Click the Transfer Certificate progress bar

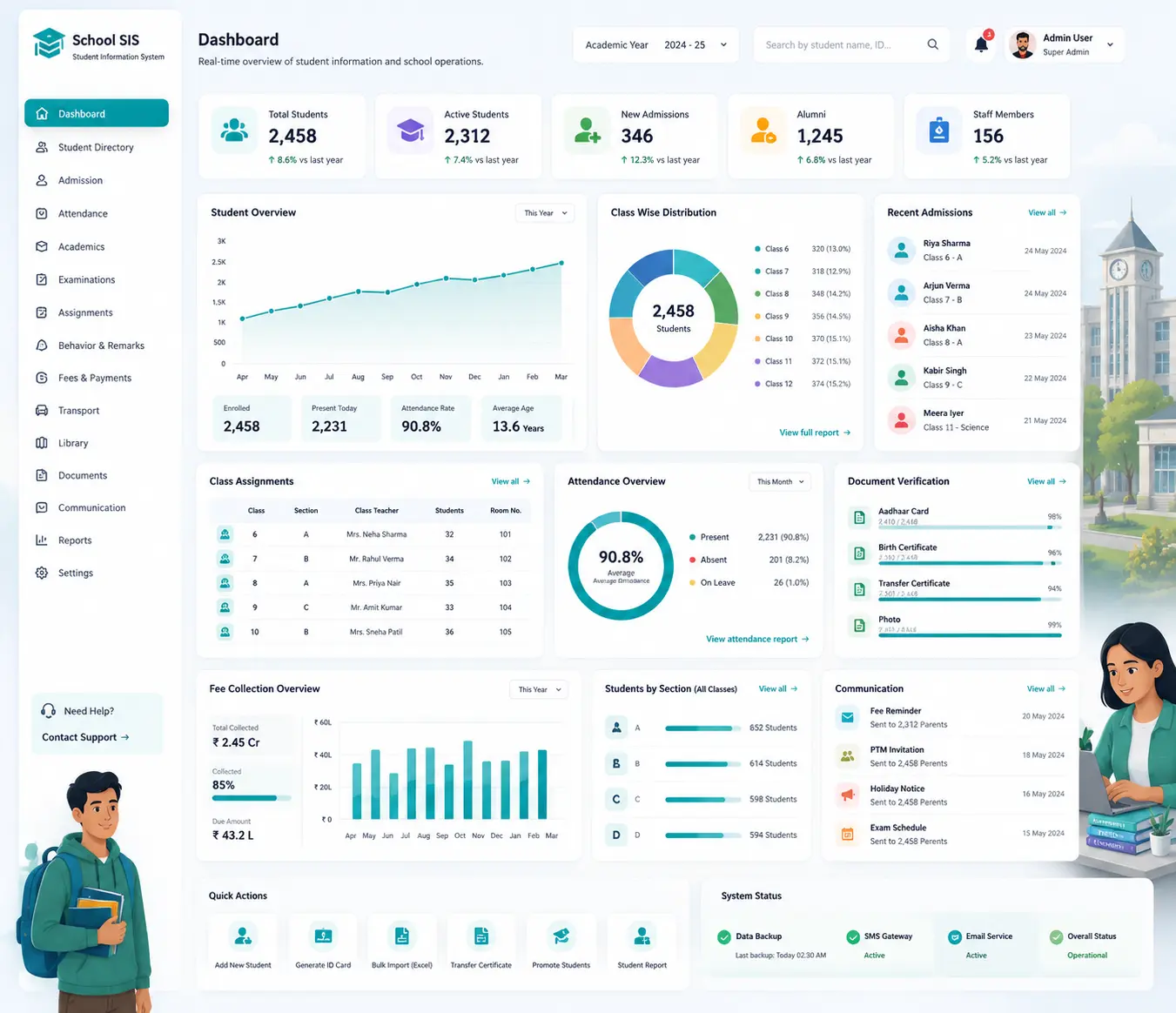coord(970,600)
